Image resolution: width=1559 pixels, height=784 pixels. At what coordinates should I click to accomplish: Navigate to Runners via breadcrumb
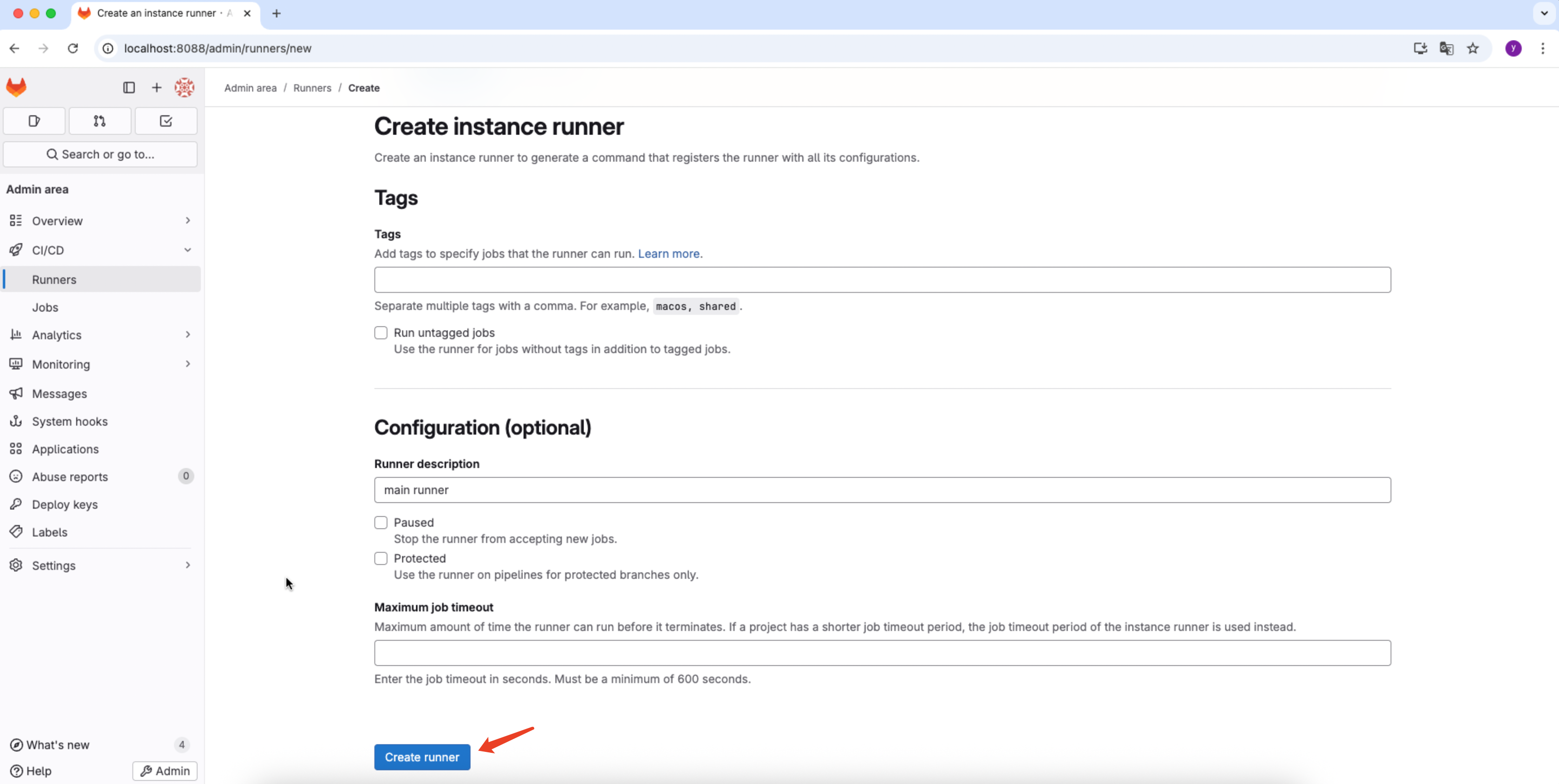pyautogui.click(x=312, y=88)
